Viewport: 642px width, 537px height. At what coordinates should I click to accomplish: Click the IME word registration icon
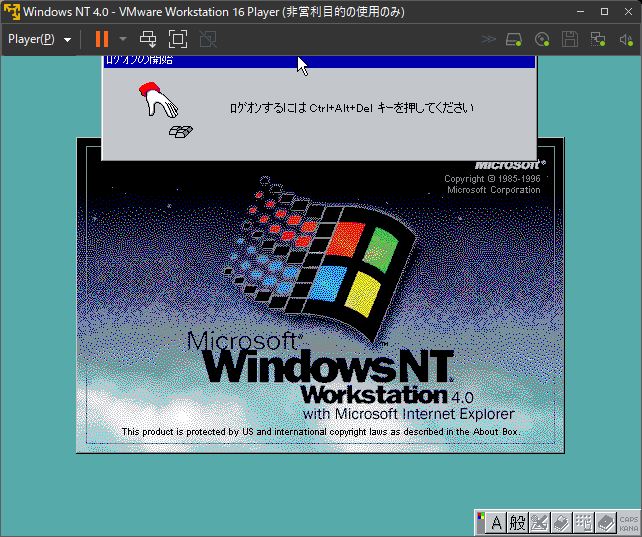pyautogui.click(x=562, y=523)
